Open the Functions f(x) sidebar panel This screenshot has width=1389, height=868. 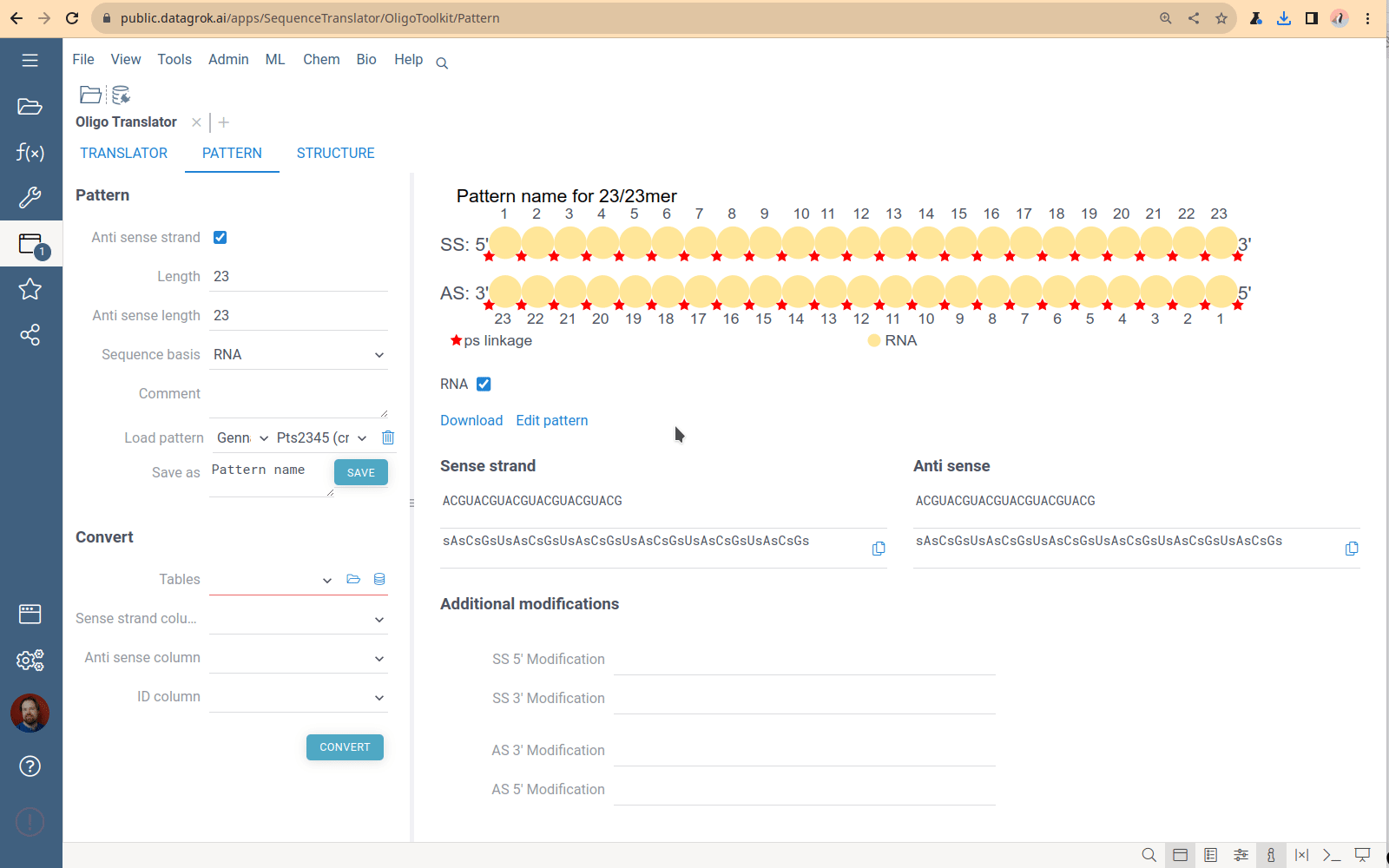click(30, 152)
